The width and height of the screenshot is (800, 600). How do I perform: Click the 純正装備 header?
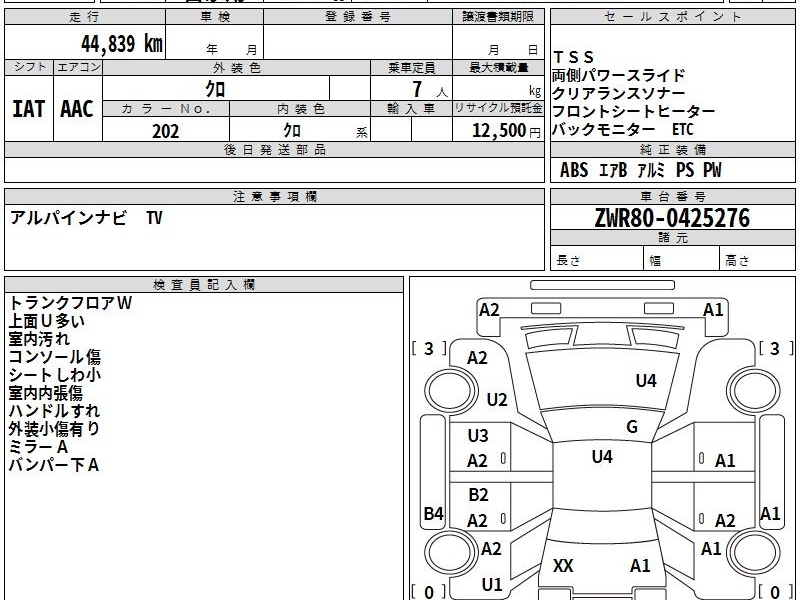click(x=673, y=149)
